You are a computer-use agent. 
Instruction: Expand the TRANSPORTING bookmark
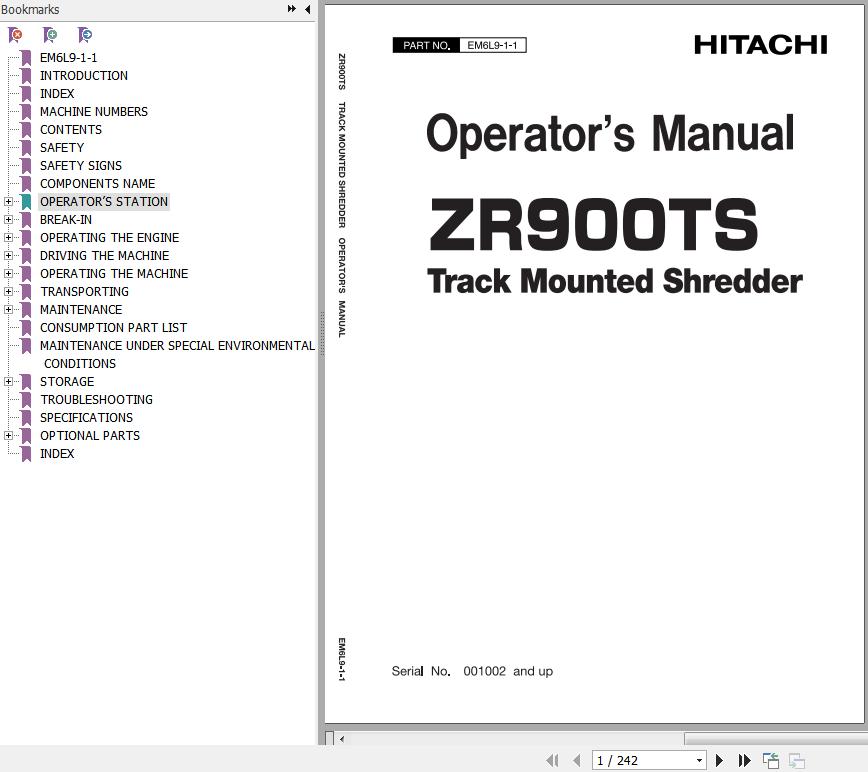pyautogui.click(x=8, y=292)
